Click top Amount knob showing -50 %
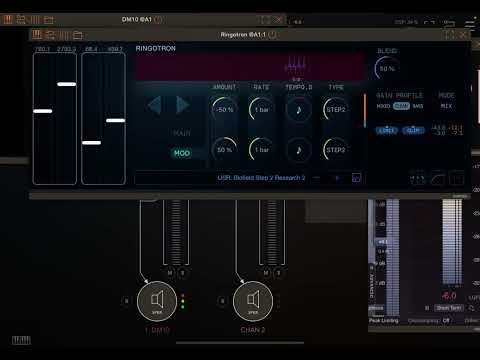Image resolution: width=480 pixels, height=360 pixels. 224,109
